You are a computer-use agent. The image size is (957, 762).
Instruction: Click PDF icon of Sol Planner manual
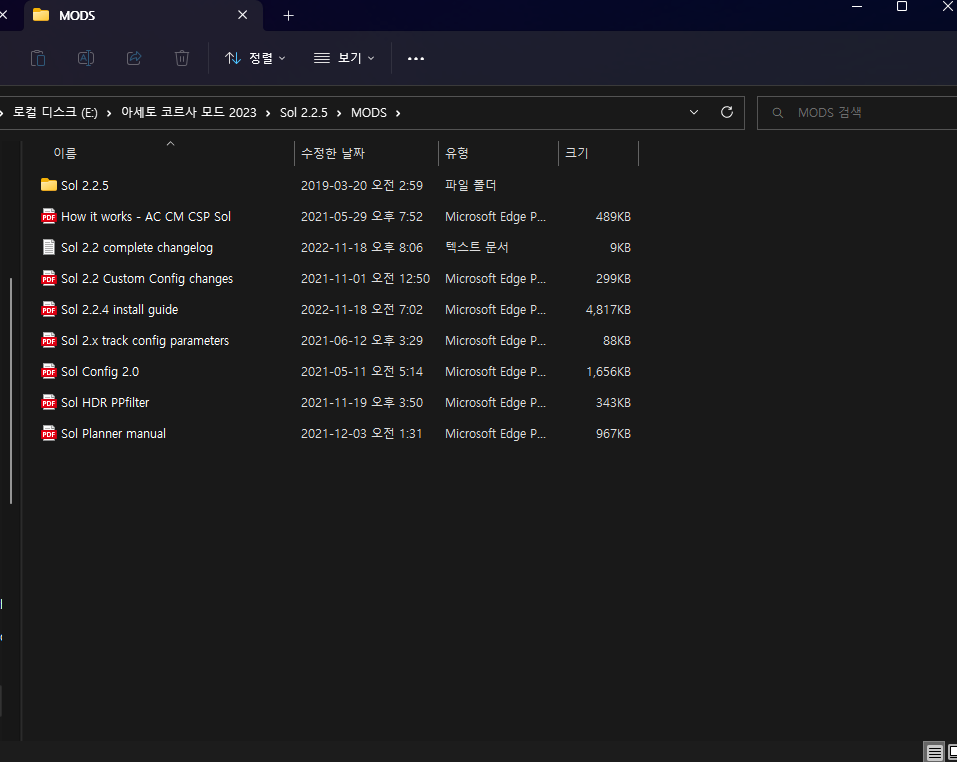click(x=49, y=433)
